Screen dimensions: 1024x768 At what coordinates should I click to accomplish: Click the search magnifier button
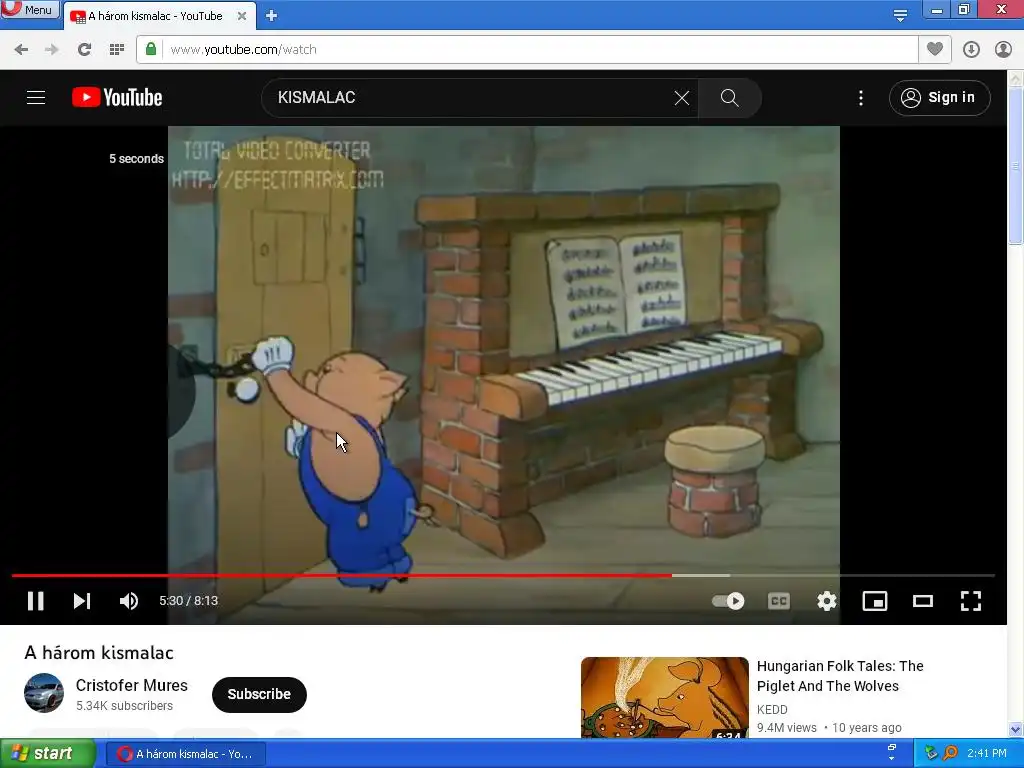[x=729, y=98]
